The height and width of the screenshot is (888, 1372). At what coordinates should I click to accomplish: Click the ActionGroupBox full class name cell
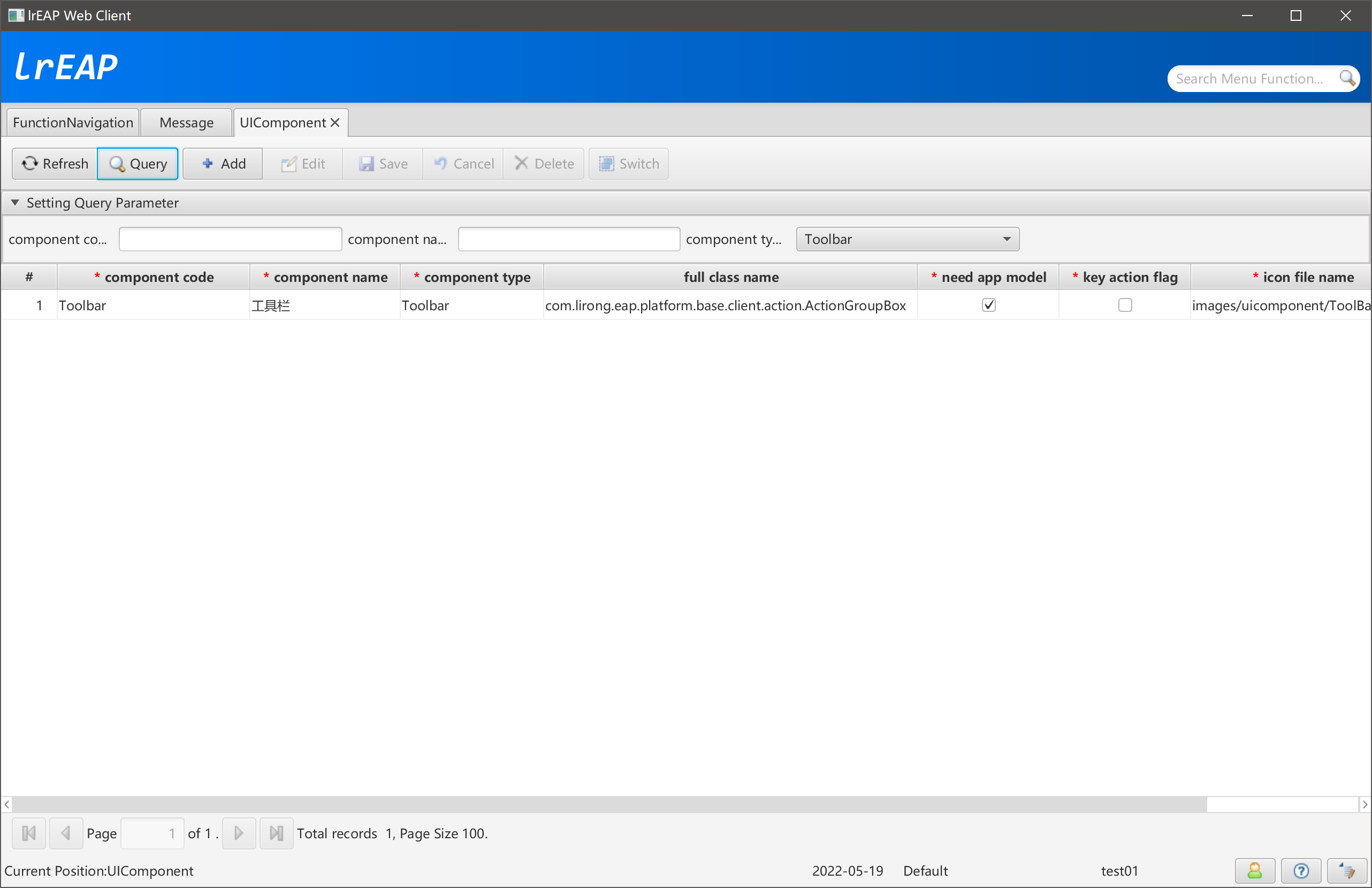pos(730,305)
